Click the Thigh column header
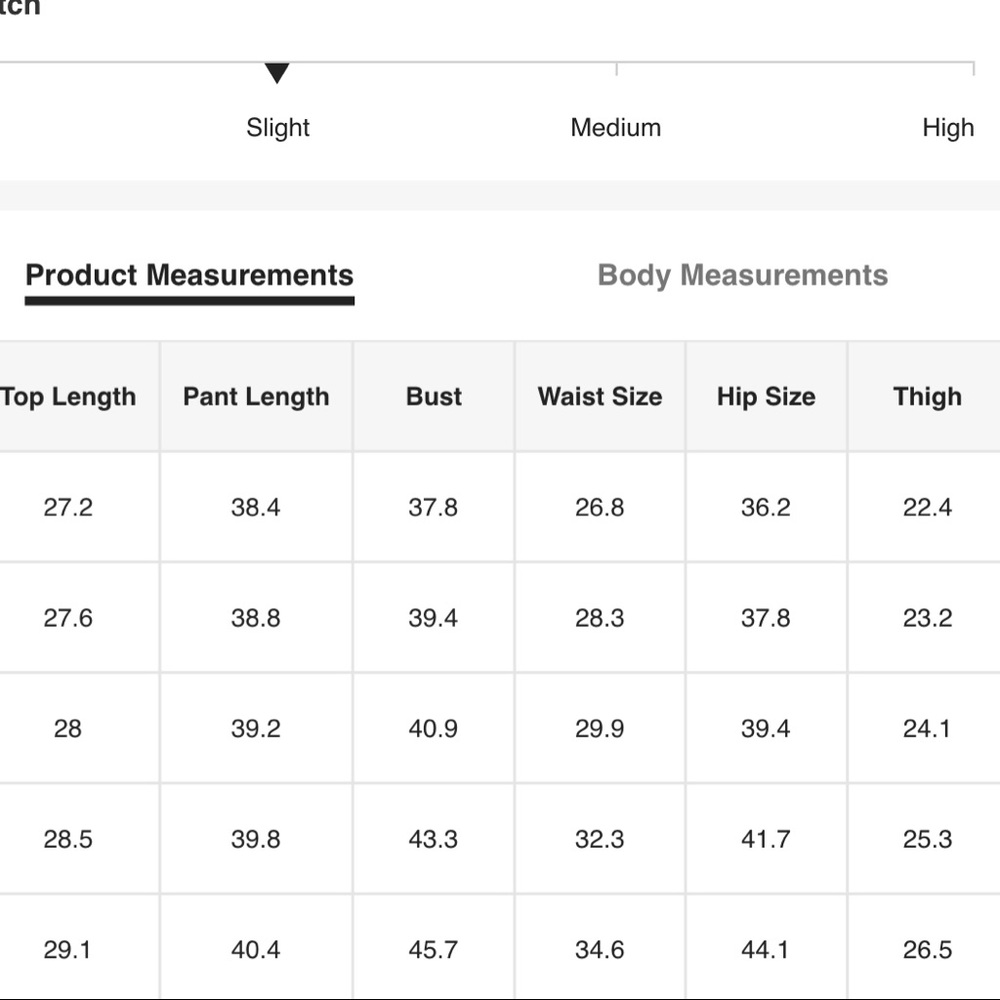Image resolution: width=1000 pixels, height=1000 pixels. click(x=927, y=397)
